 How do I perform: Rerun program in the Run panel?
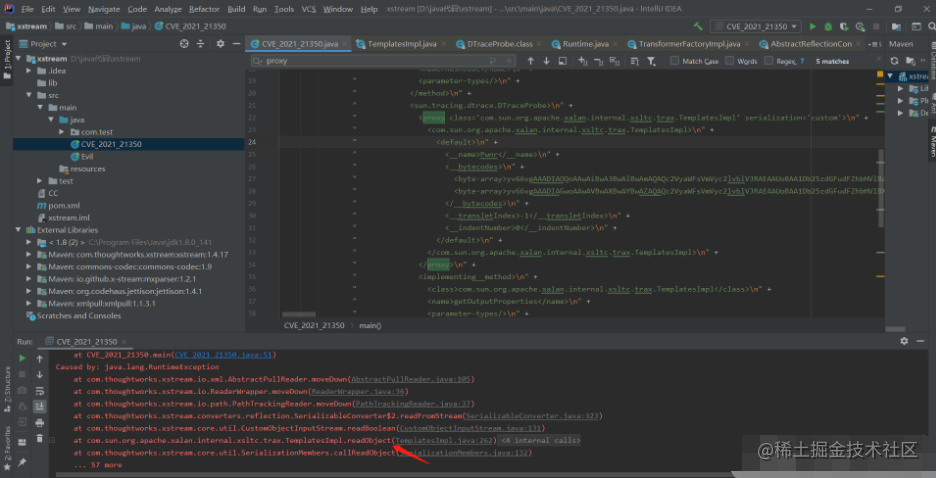22,359
